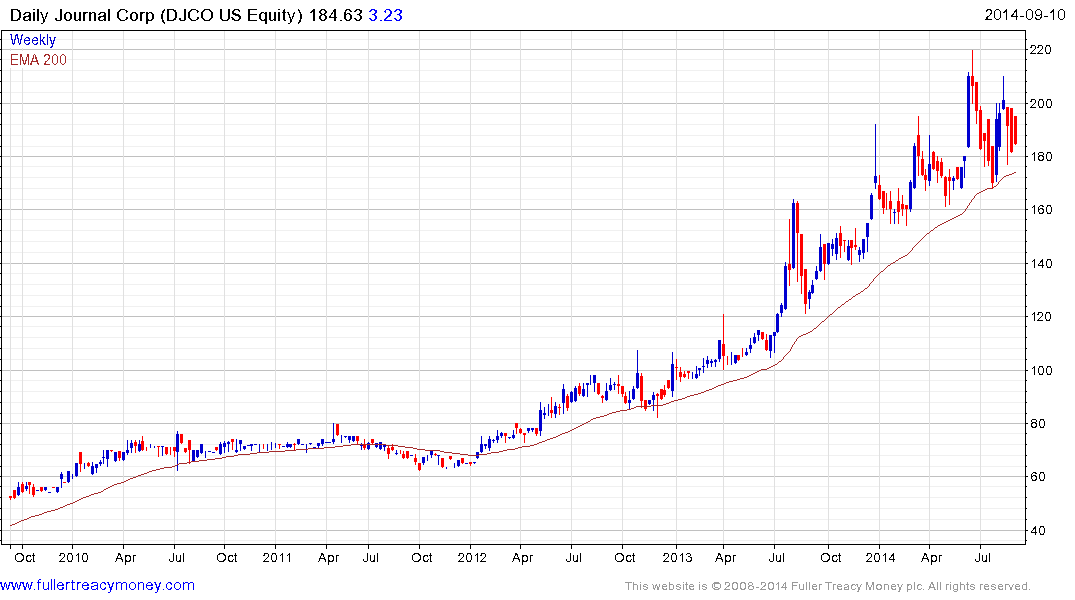Click the 180 price axis label
The height and width of the screenshot is (600, 1075).
click(1041, 156)
